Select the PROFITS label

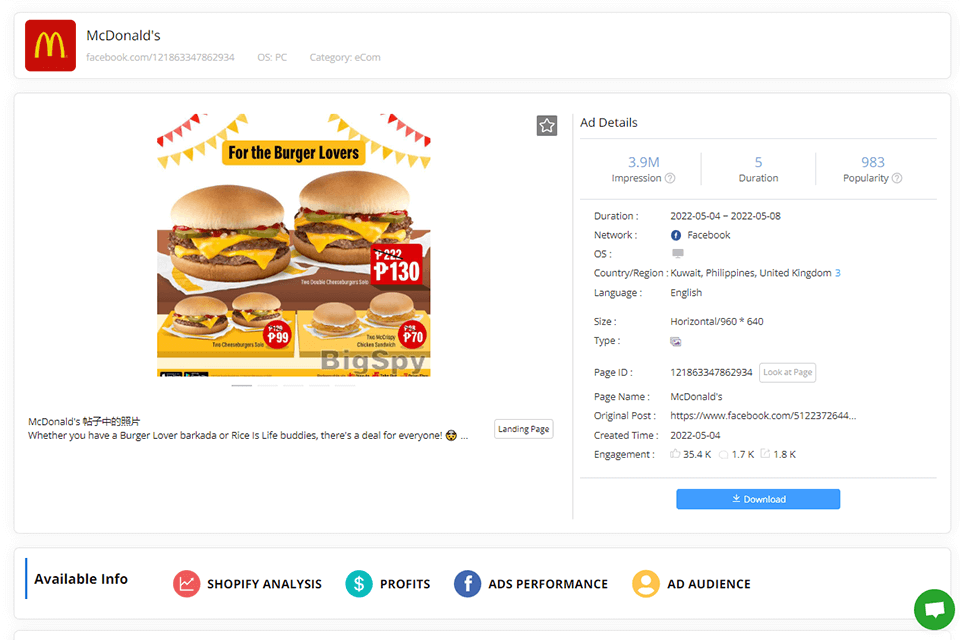tap(405, 584)
